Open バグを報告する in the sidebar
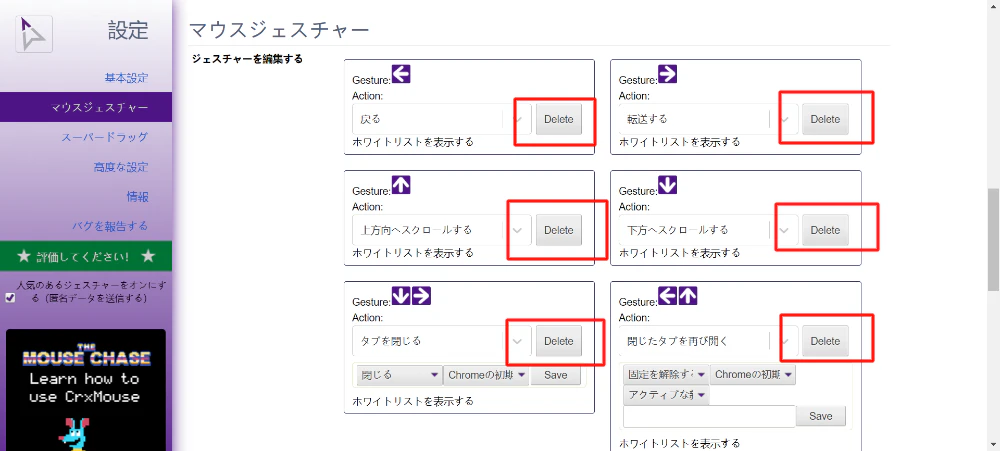 [x=110, y=226]
